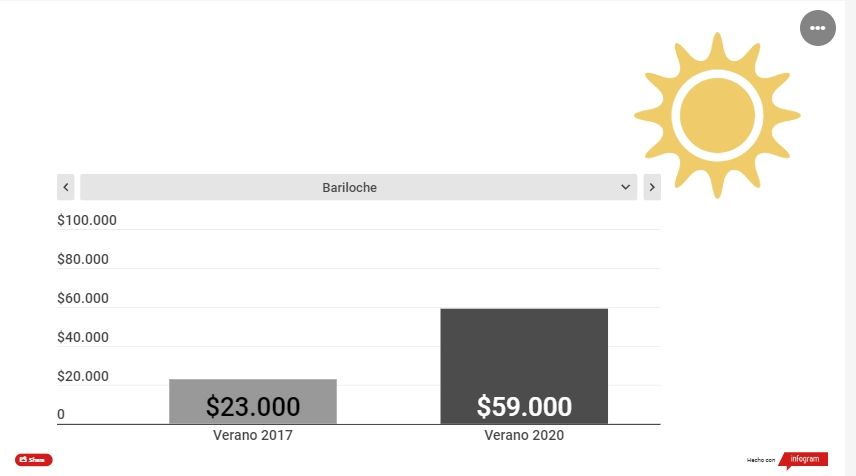This screenshot has height=476, width=856.
Task: Click the $100.000 y-axis label
Action: pos(87,220)
